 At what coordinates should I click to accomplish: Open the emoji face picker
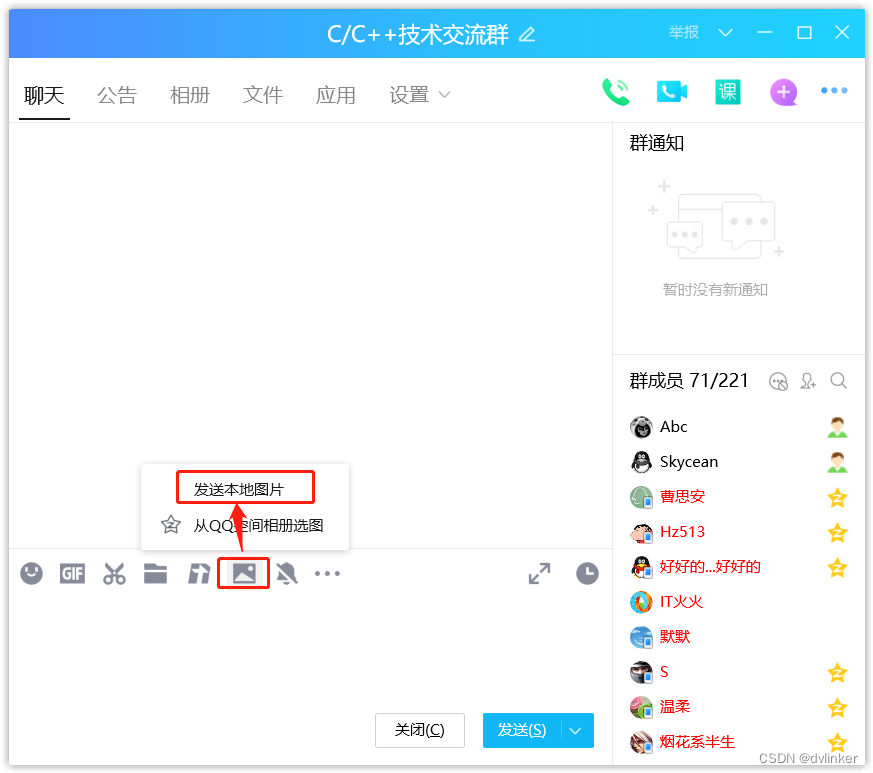pos(32,574)
